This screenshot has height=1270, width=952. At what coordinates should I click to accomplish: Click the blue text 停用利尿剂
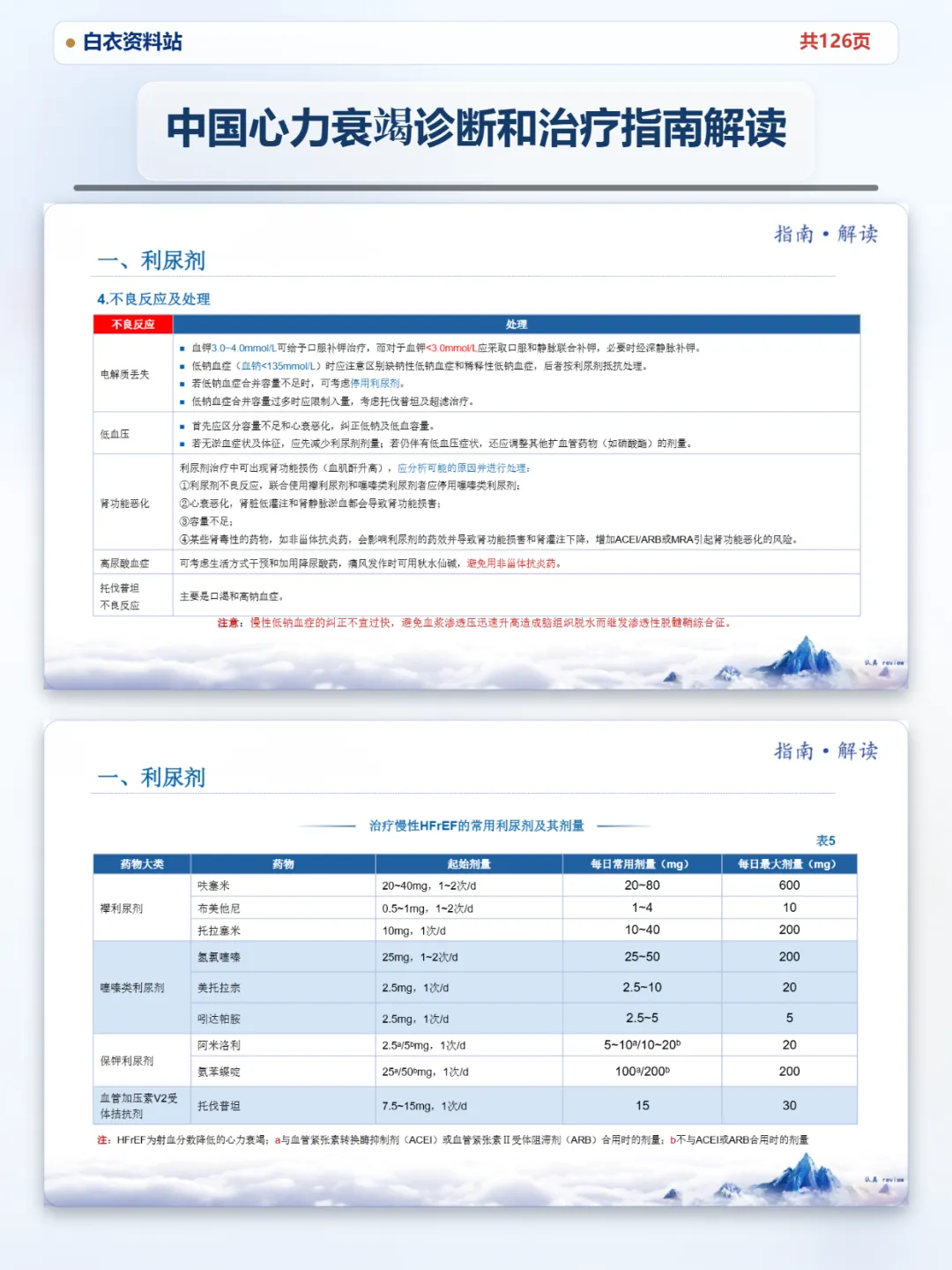[377, 384]
